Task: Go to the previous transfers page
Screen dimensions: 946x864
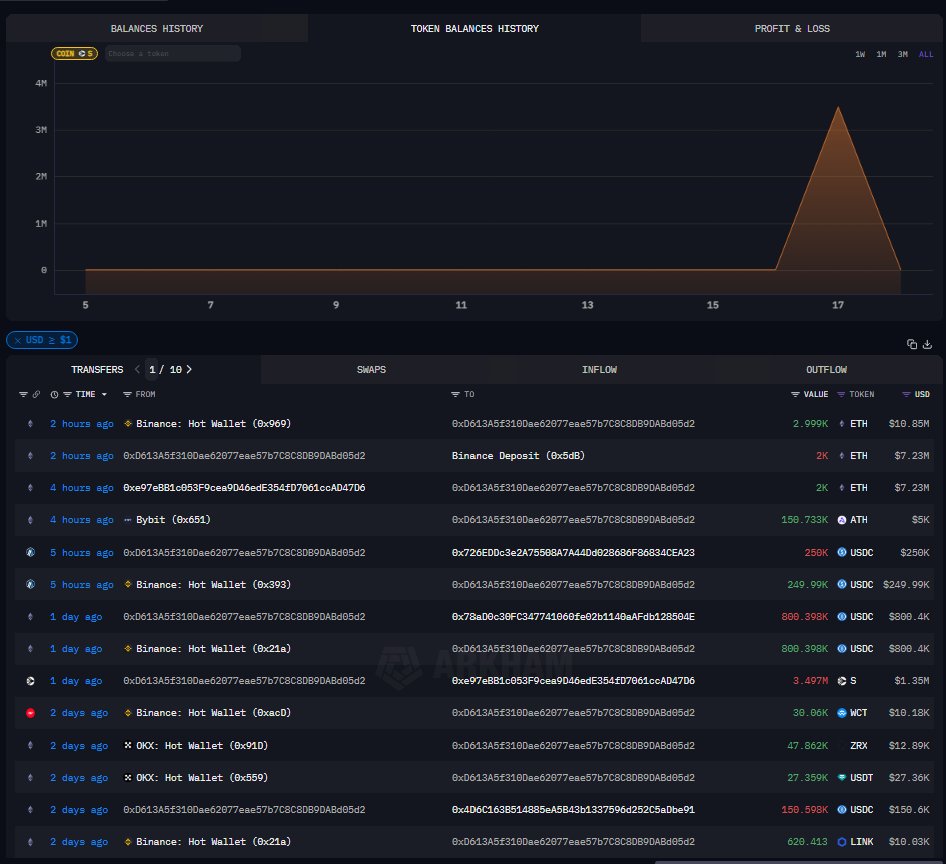Action: tap(138, 369)
